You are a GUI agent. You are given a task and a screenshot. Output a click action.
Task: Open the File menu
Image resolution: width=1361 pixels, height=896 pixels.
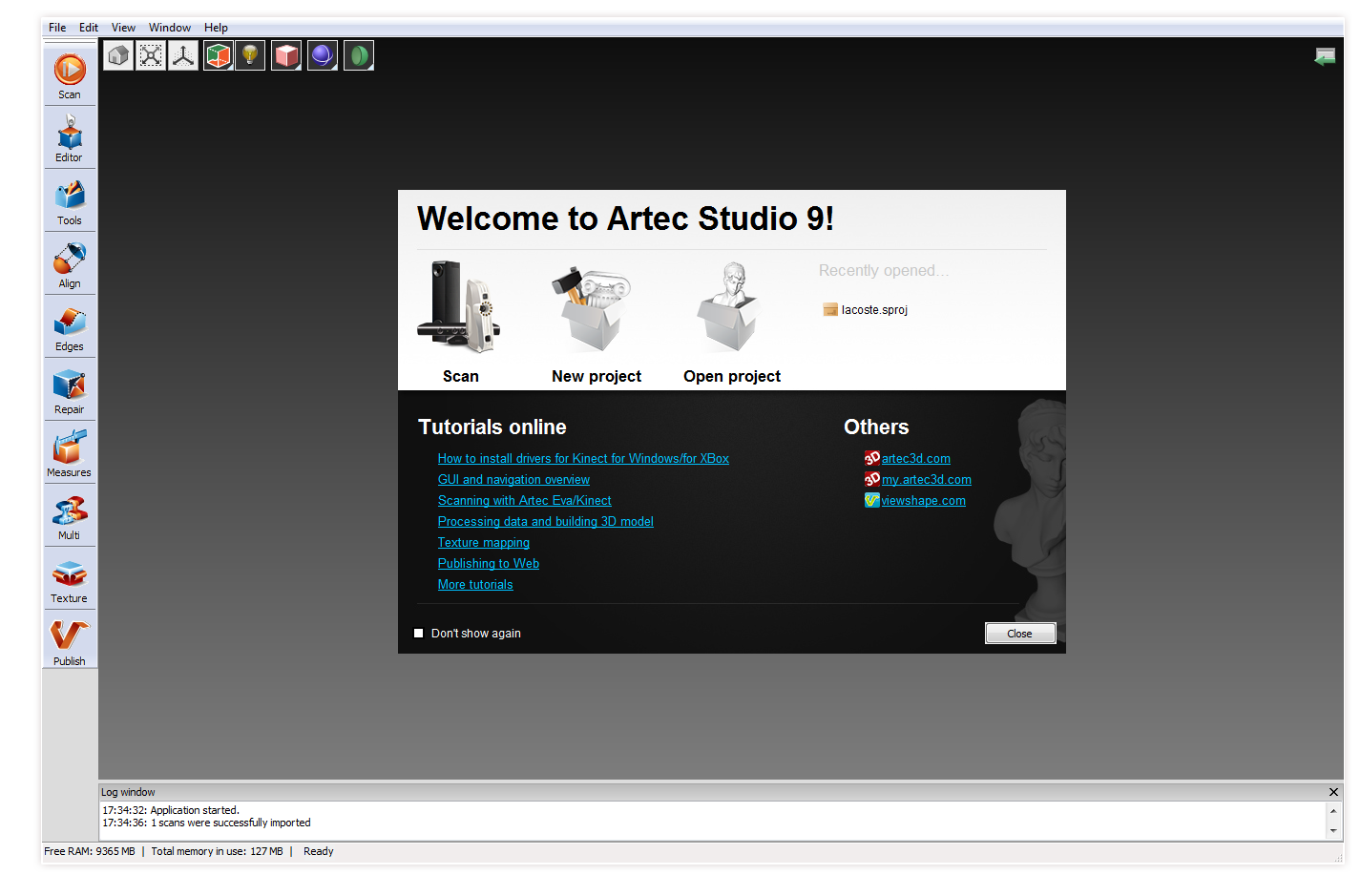pyautogui.click(x=56, y=27)
